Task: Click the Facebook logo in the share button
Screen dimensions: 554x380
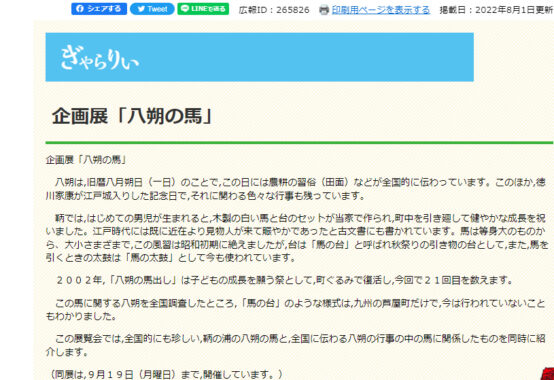Action: click(x=80, y=9)
